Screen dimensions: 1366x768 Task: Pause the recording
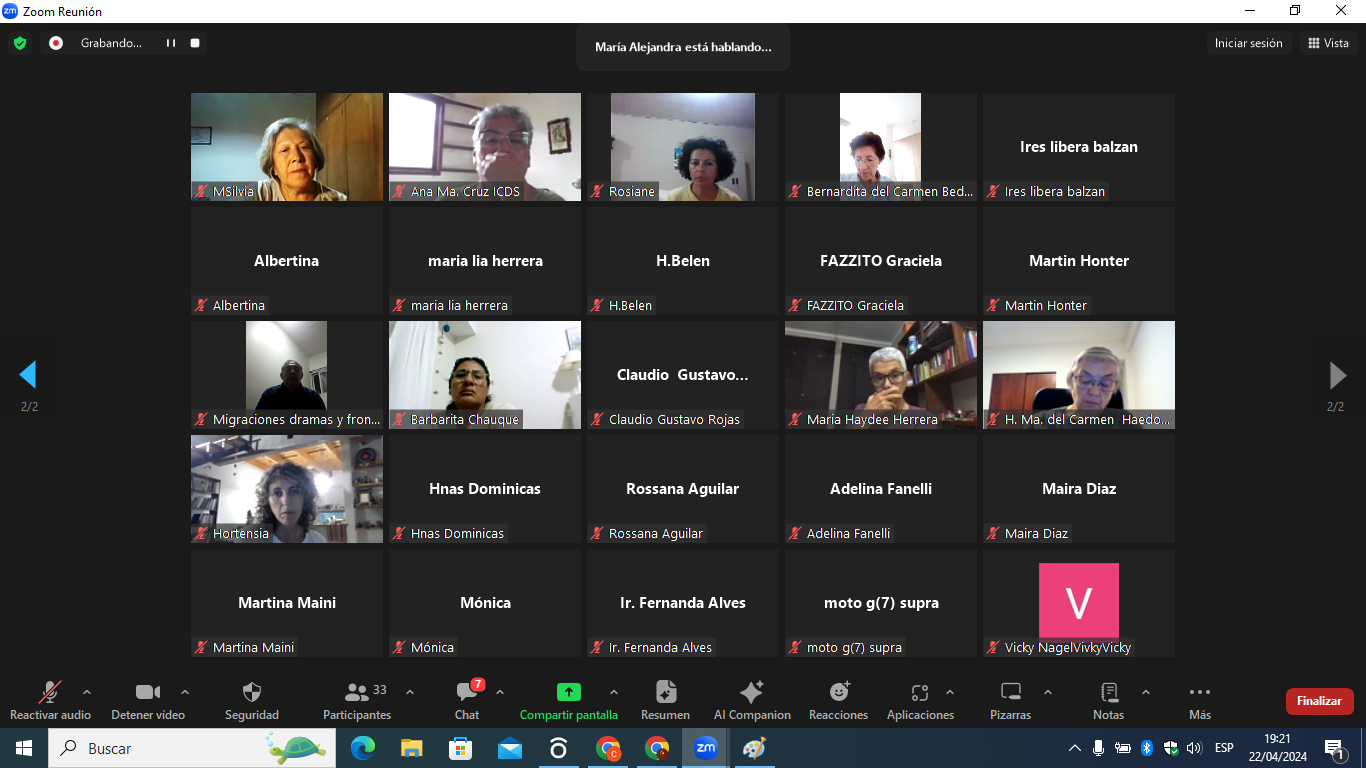pyautogui.click(x=171, y=43)
